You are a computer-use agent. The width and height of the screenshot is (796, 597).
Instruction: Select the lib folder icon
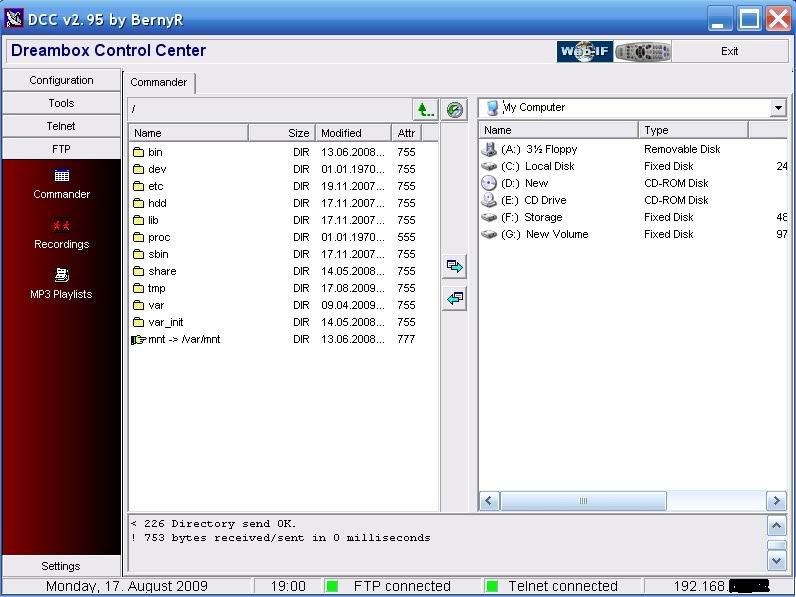(139, 220)
